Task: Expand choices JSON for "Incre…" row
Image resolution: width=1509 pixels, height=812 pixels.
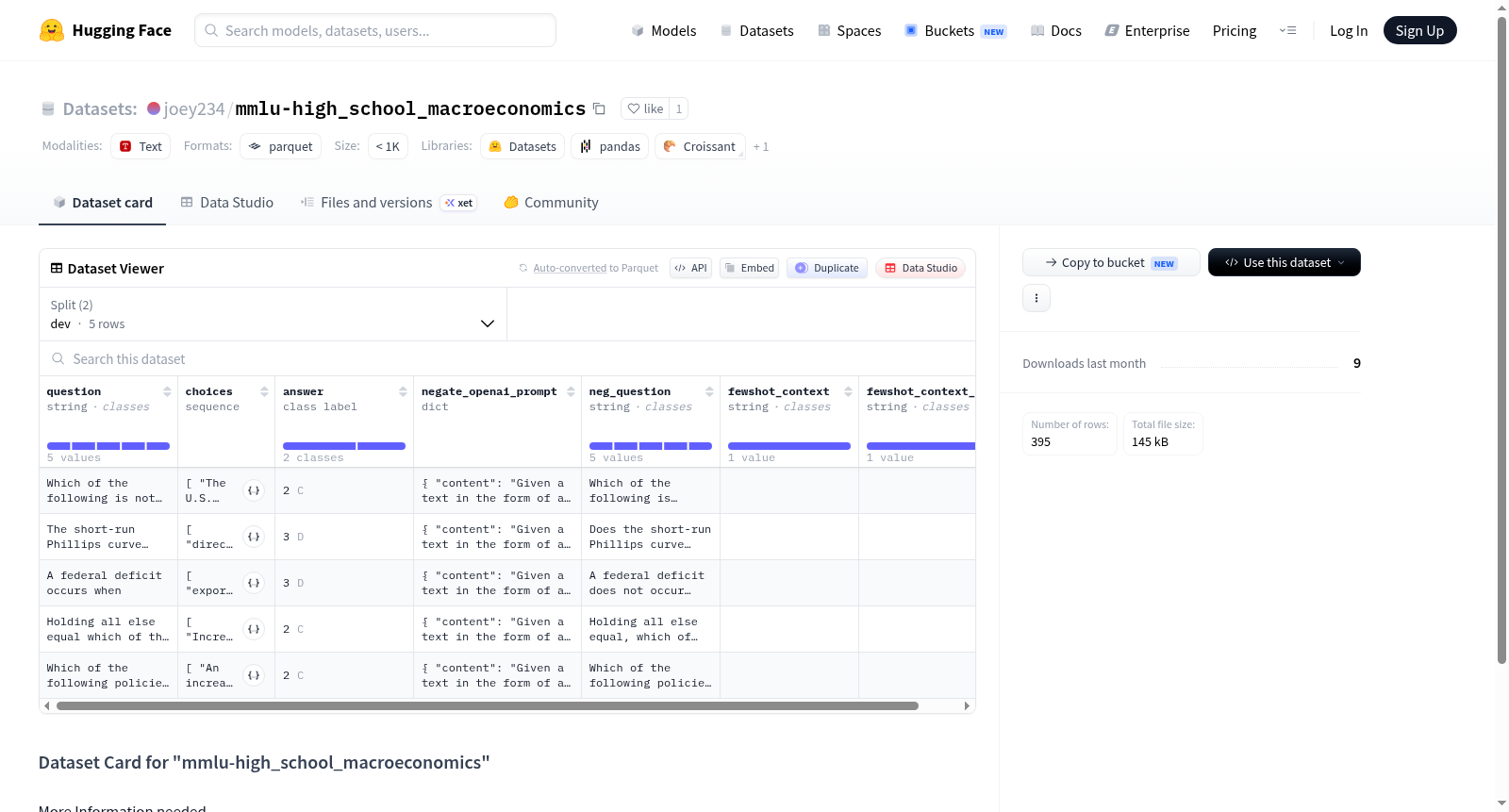Action: (254, 629)
